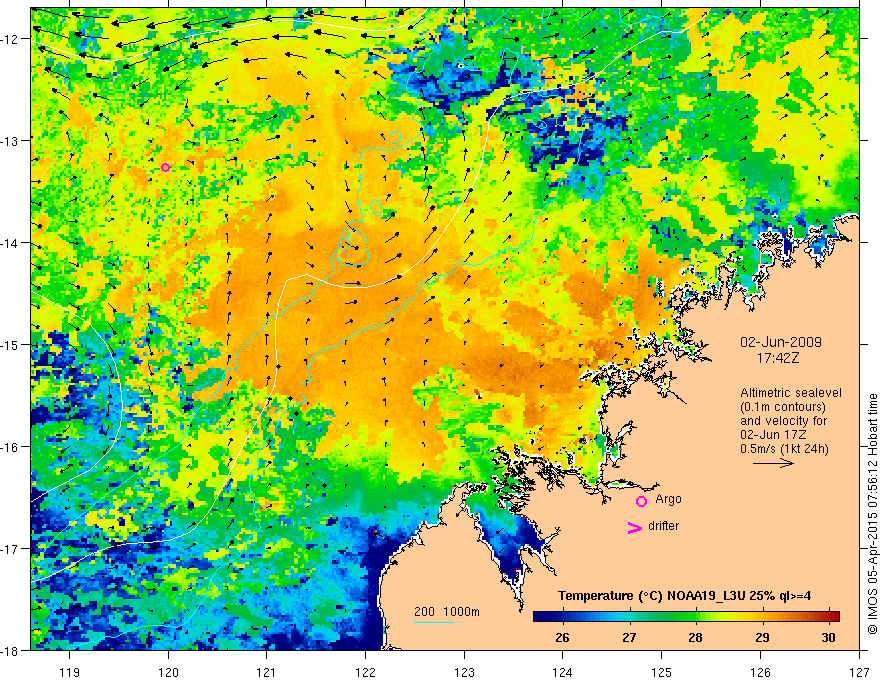Click the longitude axis label '122'
This screenshot has width=880, height=680.
pos(365,672)
